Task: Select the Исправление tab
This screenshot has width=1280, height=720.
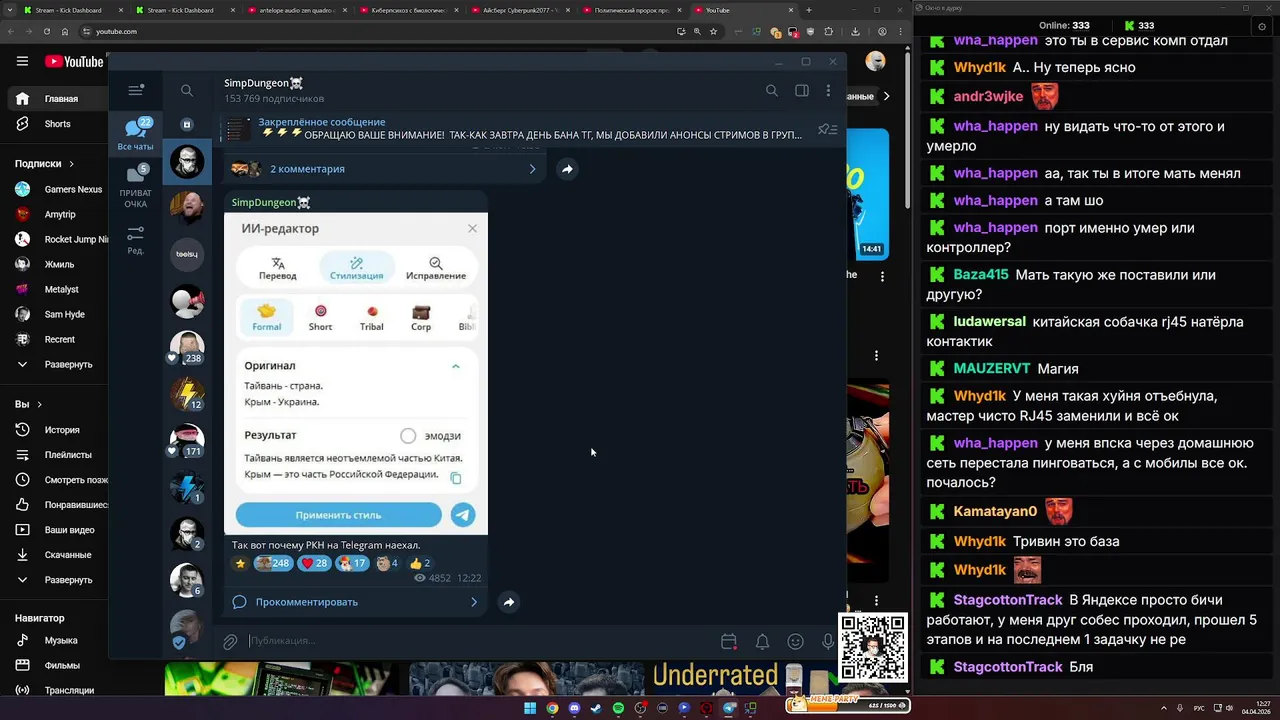Action: [435, 268]
